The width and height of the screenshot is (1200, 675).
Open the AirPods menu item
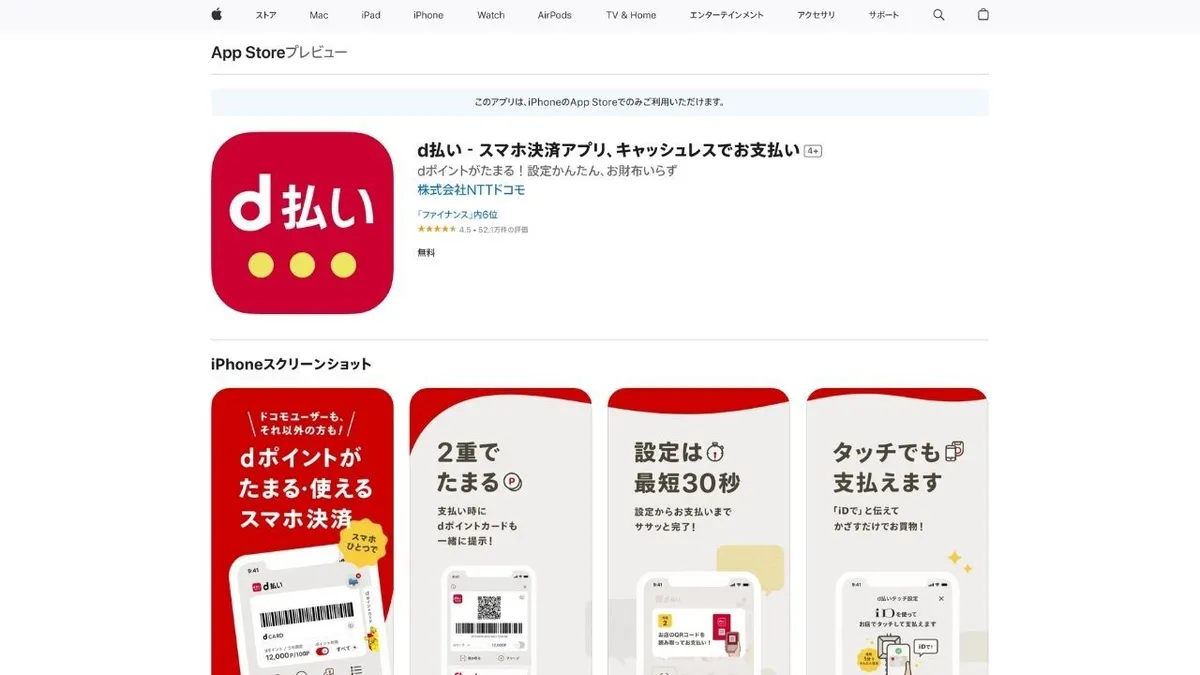(x=555, y=15)
